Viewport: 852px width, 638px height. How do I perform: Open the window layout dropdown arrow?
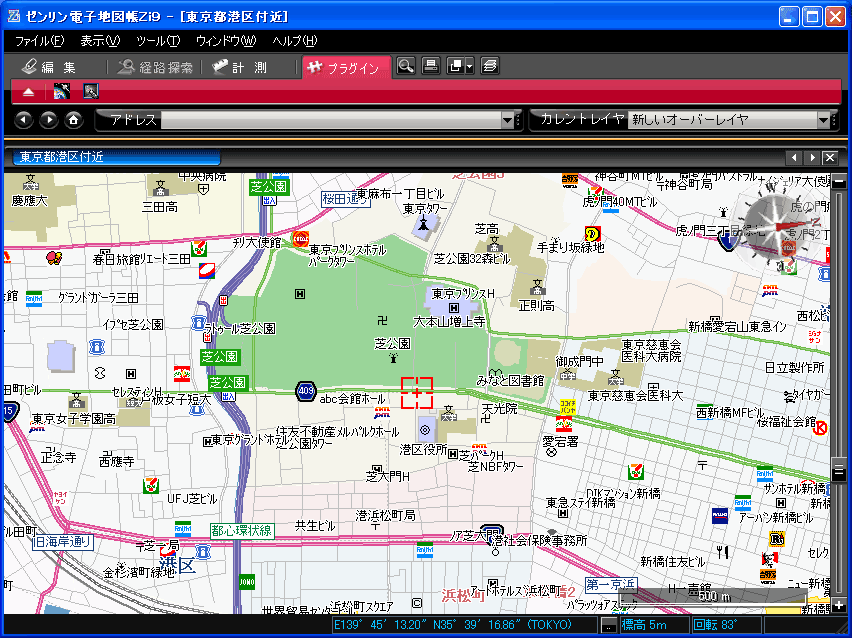[469, 66]
